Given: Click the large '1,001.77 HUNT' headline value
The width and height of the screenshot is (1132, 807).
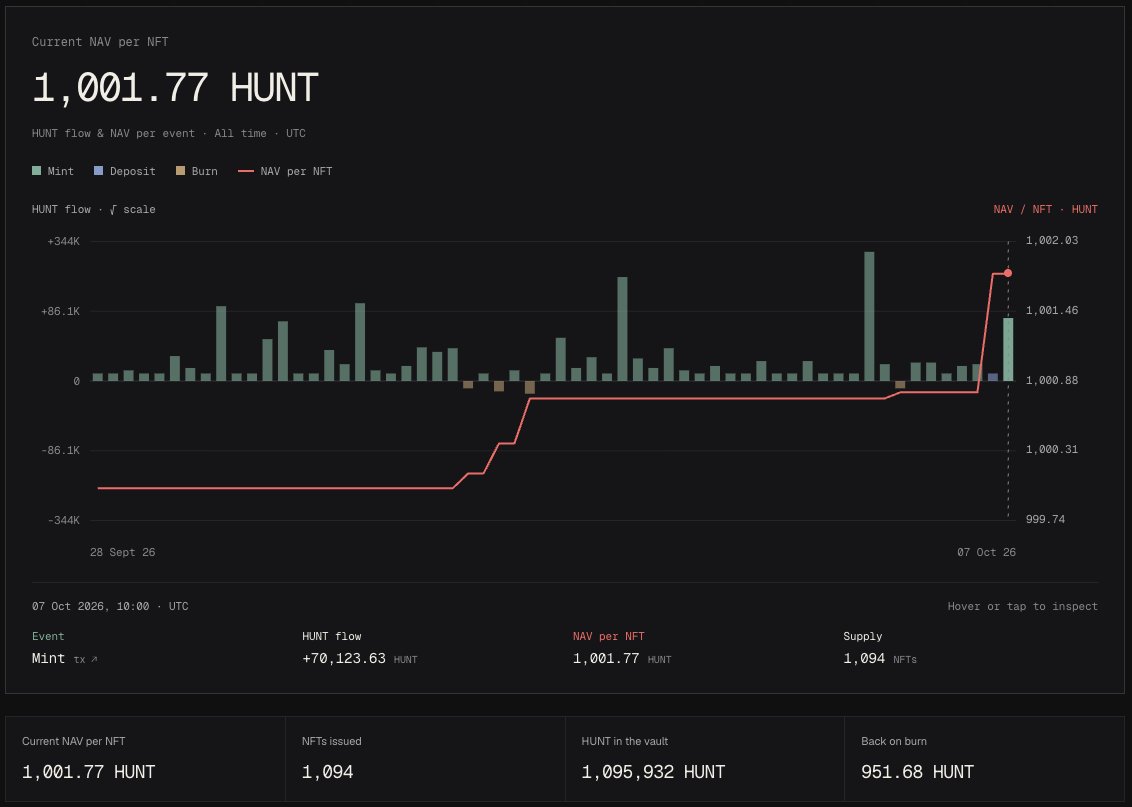Looking at the screenshot, I should pos(175,88).
